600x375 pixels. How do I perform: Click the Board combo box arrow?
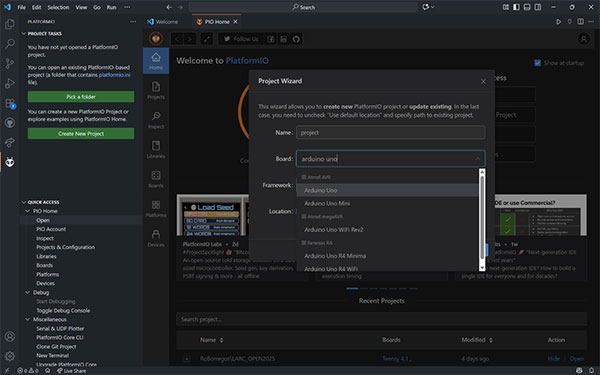coord(478,158)
